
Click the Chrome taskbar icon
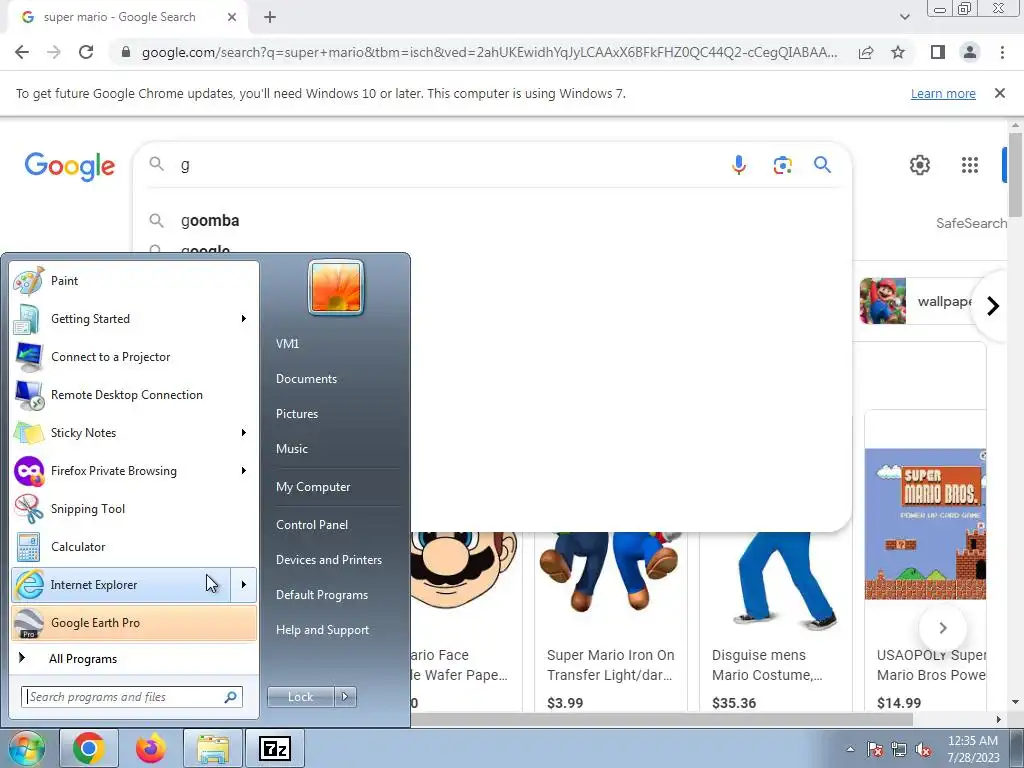click(x=88, y=748)
